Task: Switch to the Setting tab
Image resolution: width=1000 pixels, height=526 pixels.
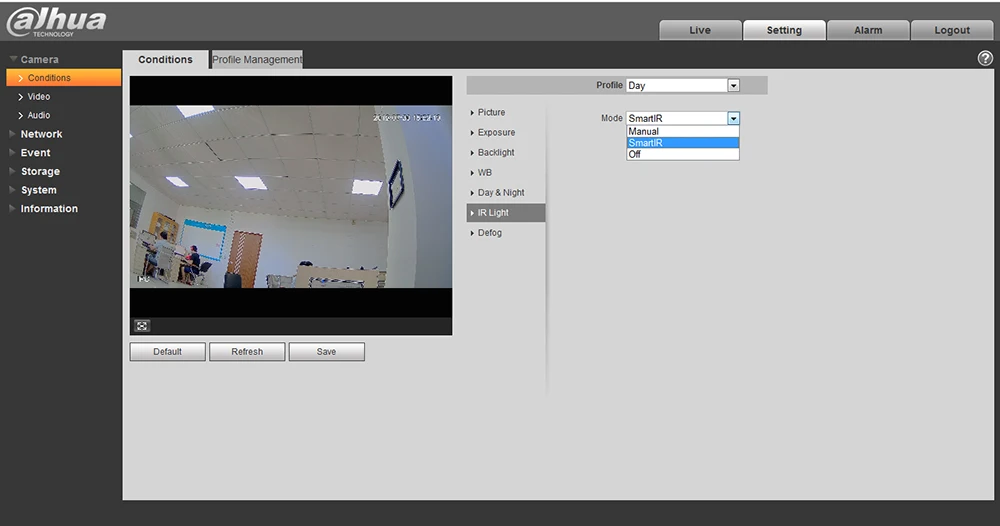Action: coord(784,30)
